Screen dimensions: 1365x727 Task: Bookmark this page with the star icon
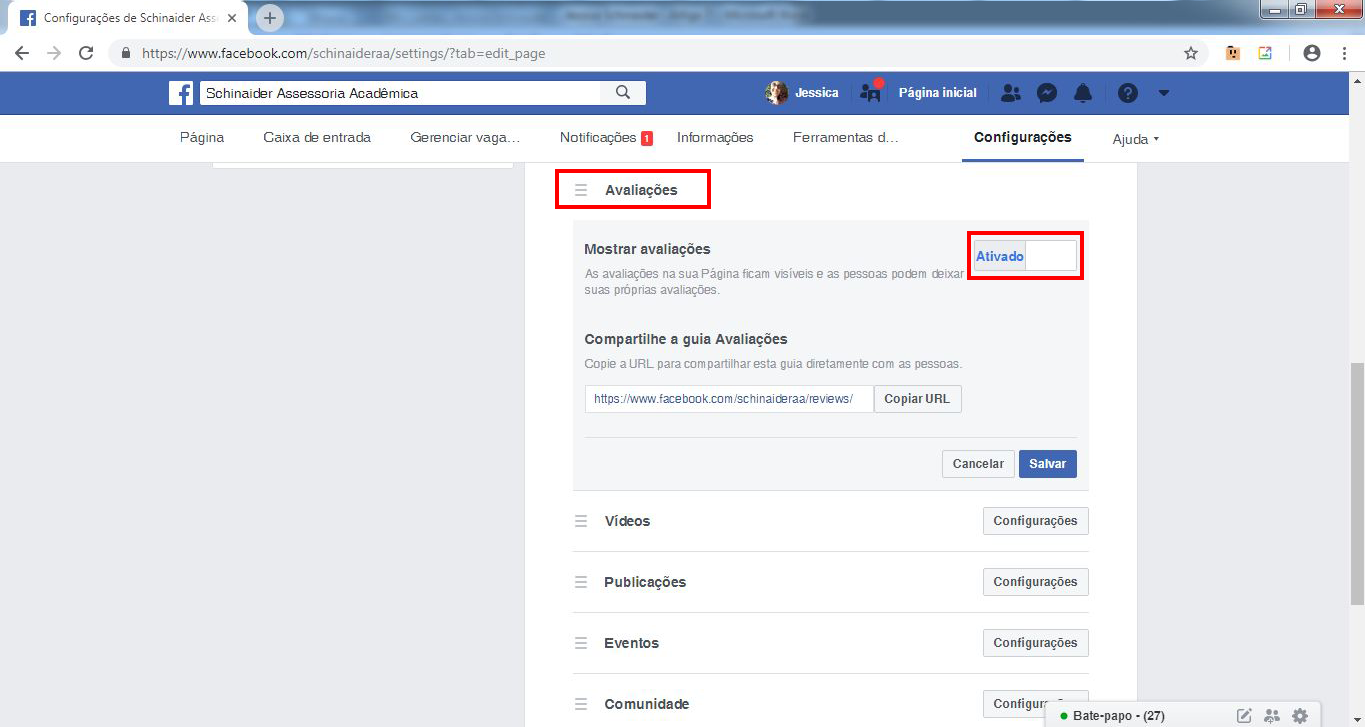[1191, 53]
